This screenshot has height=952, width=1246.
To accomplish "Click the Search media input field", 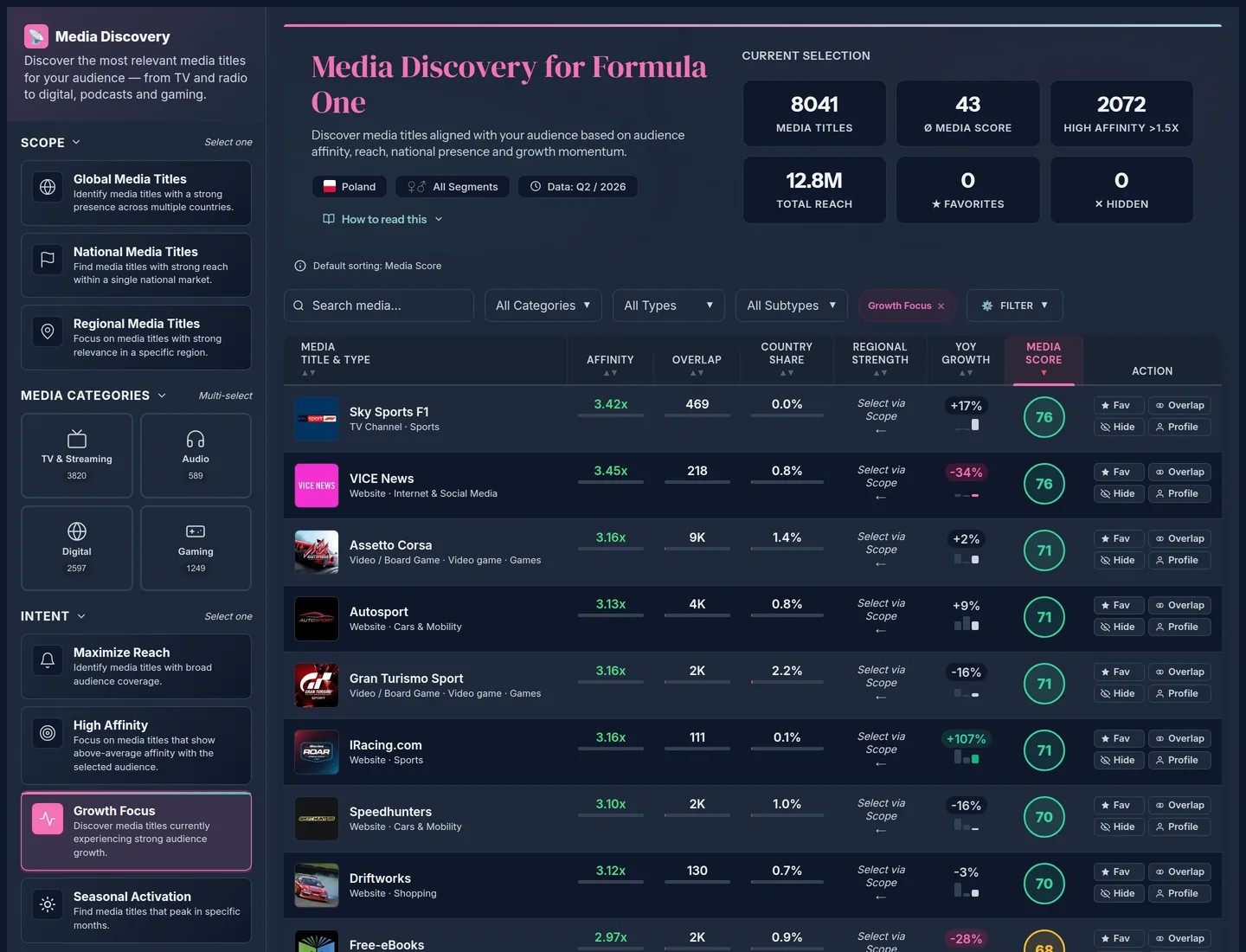I will pyautogui.click(x=379, y=306).
